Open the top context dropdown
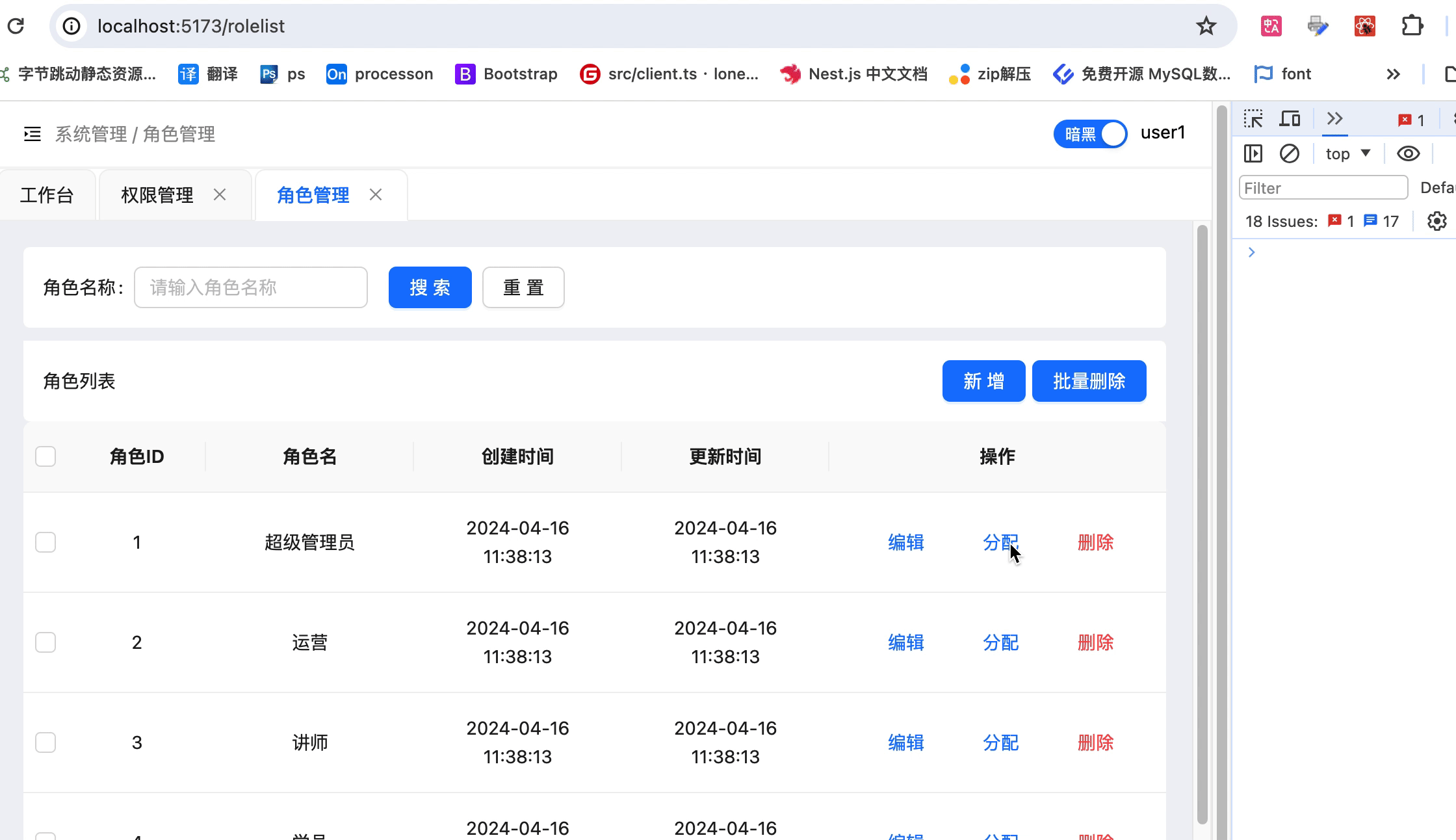This screenshot has height=840, width=1456. (1347, 153)
